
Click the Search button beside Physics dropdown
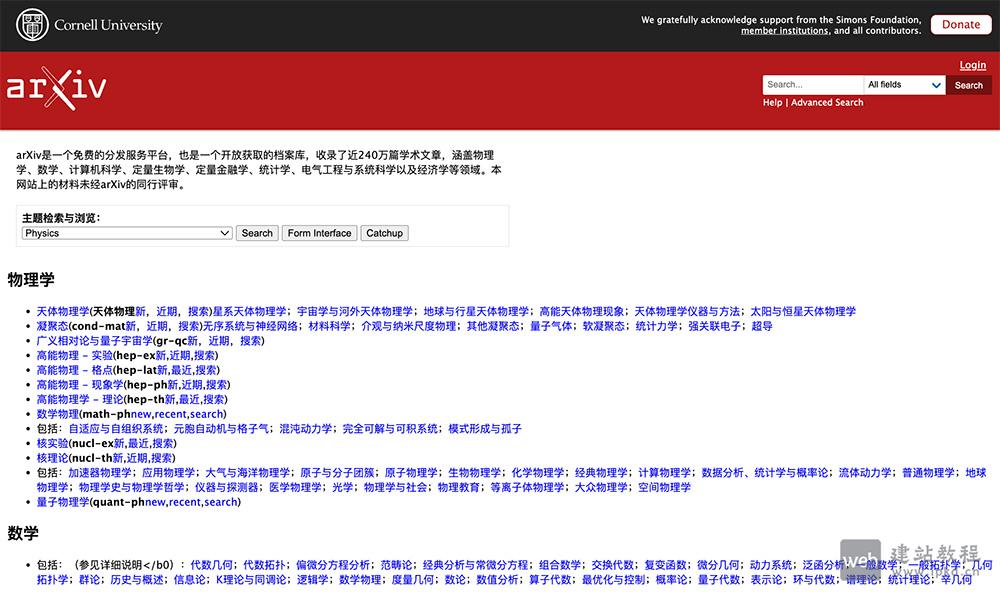pos(257,233)
